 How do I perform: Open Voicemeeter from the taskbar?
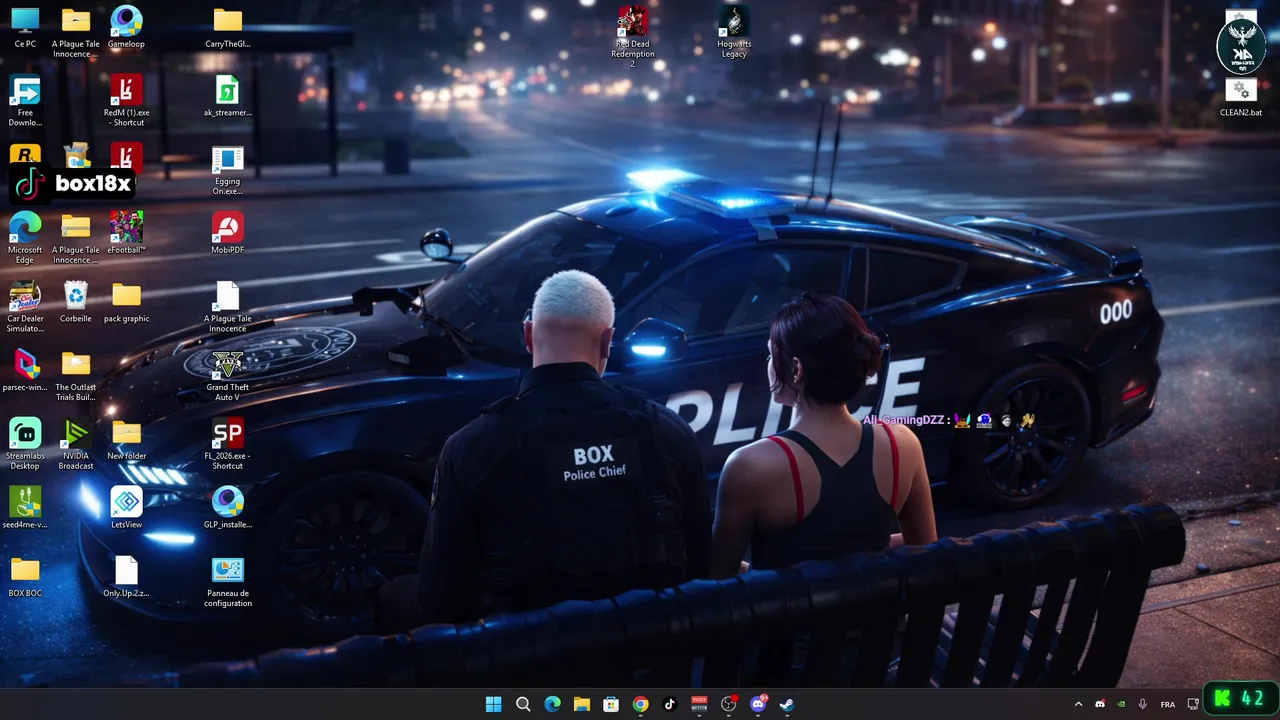click(699, 704)
